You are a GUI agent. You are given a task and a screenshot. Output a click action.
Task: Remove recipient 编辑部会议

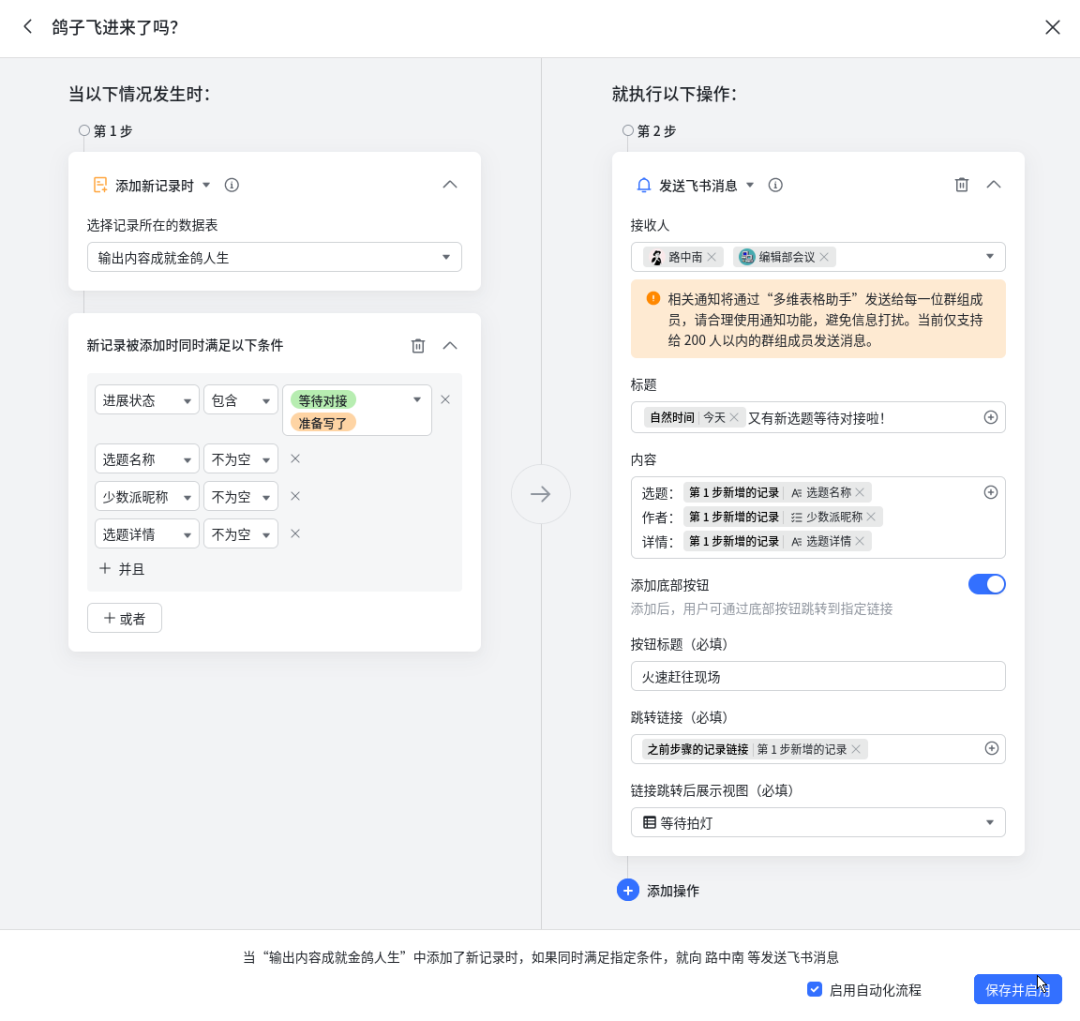coord(824,257)
